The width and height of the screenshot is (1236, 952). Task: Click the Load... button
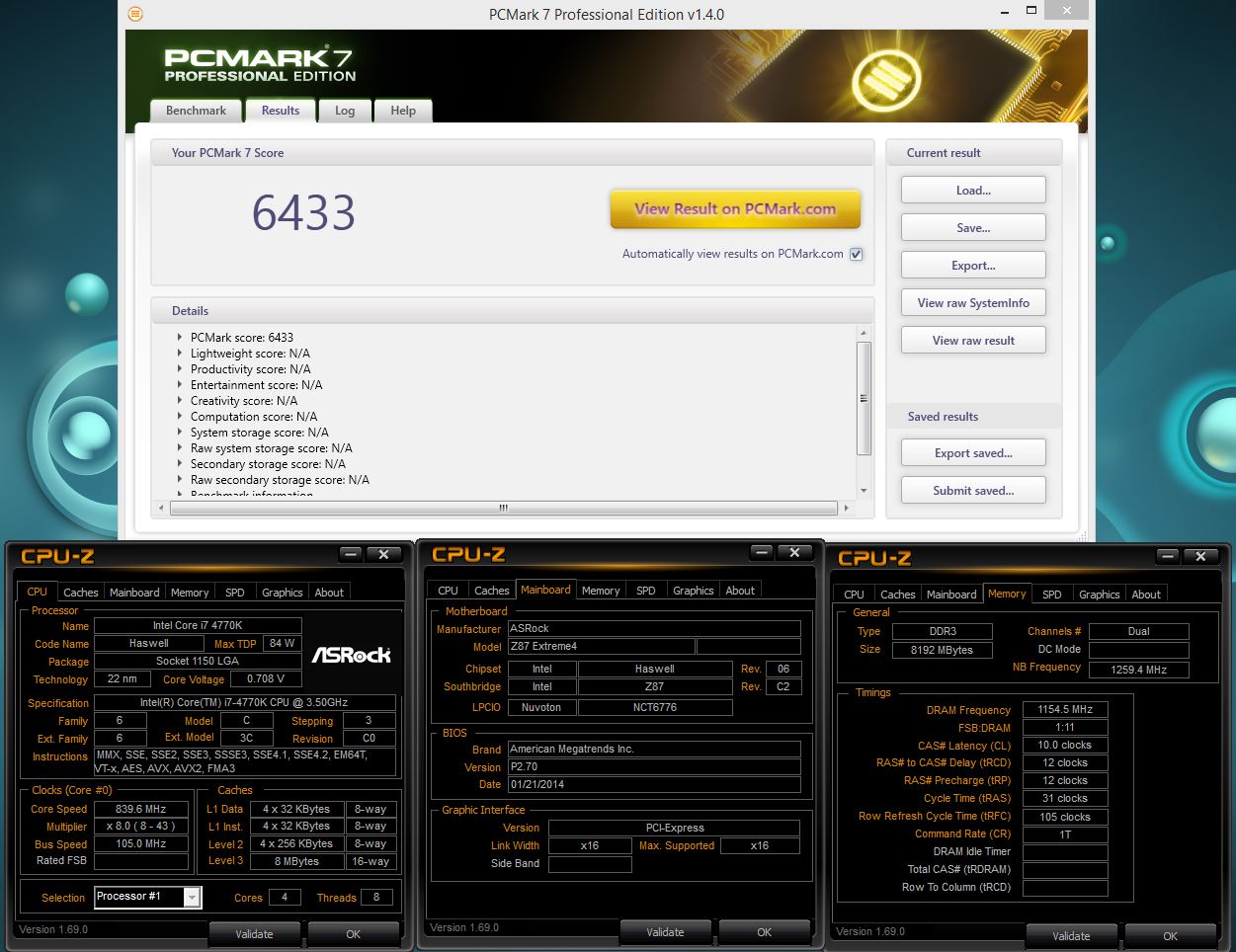point(973,191)
